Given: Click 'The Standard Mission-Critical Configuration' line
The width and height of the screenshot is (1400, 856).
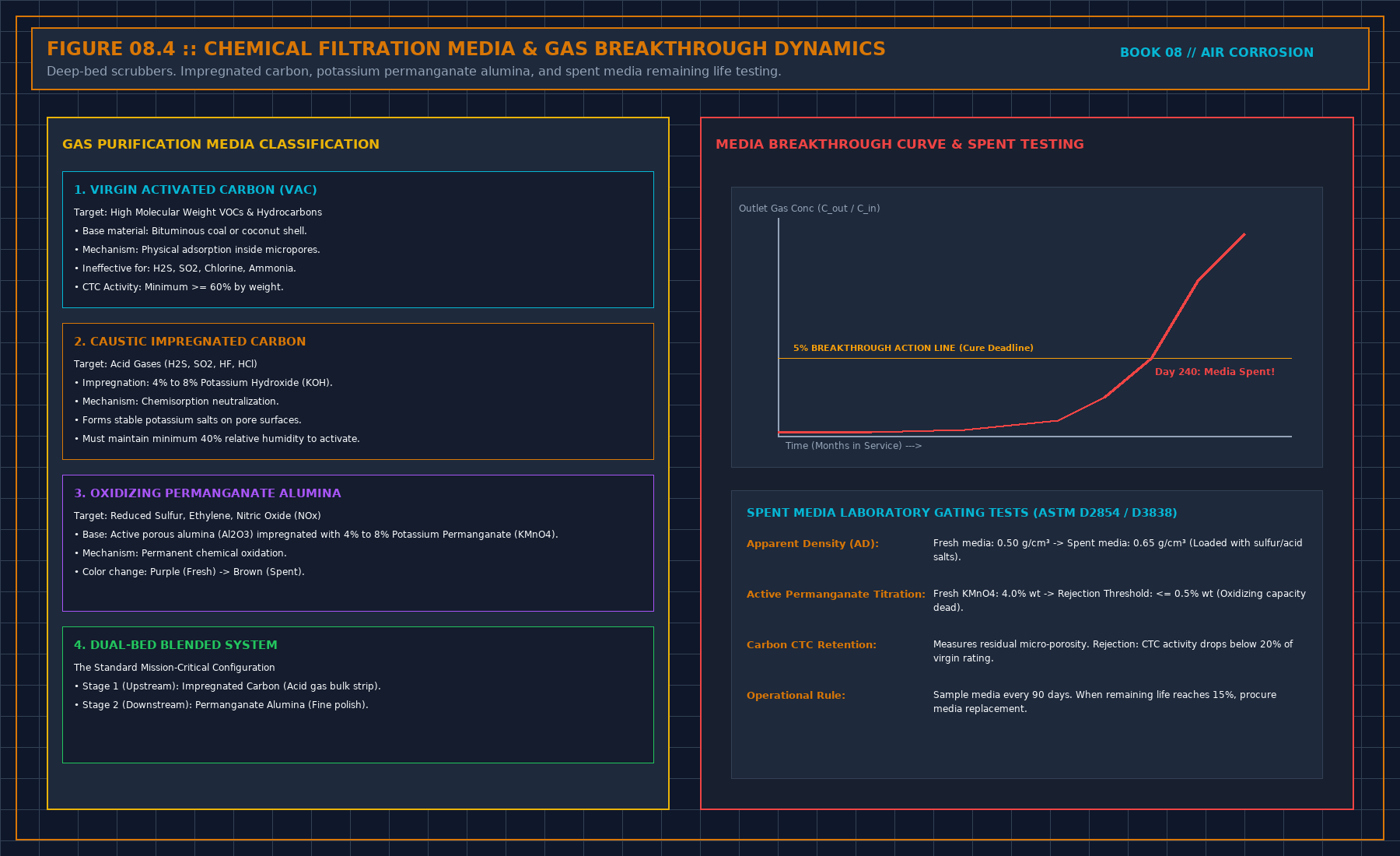Looking at the screenshot, I should pos(174,668).
